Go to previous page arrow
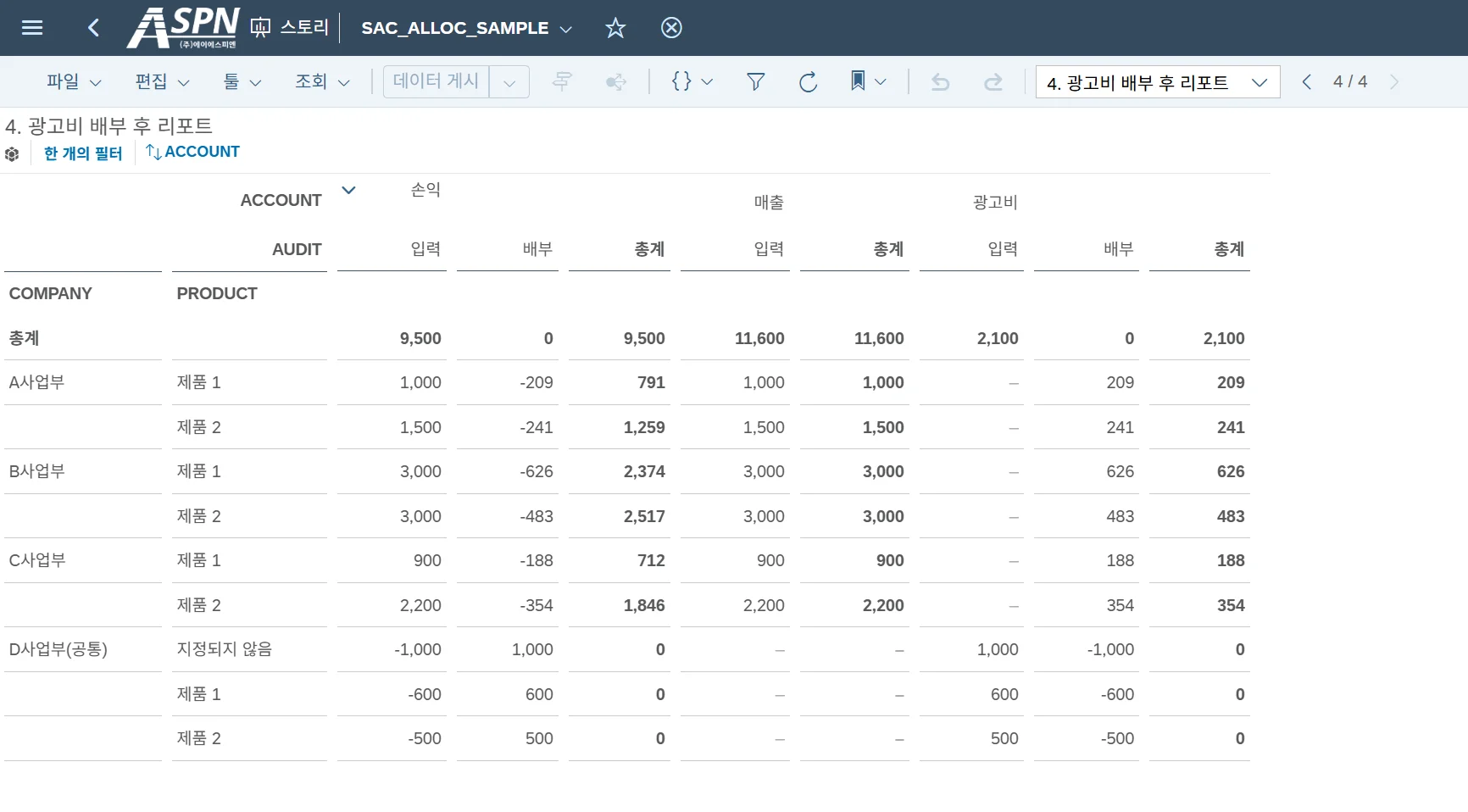 [x=1306, y=81]
